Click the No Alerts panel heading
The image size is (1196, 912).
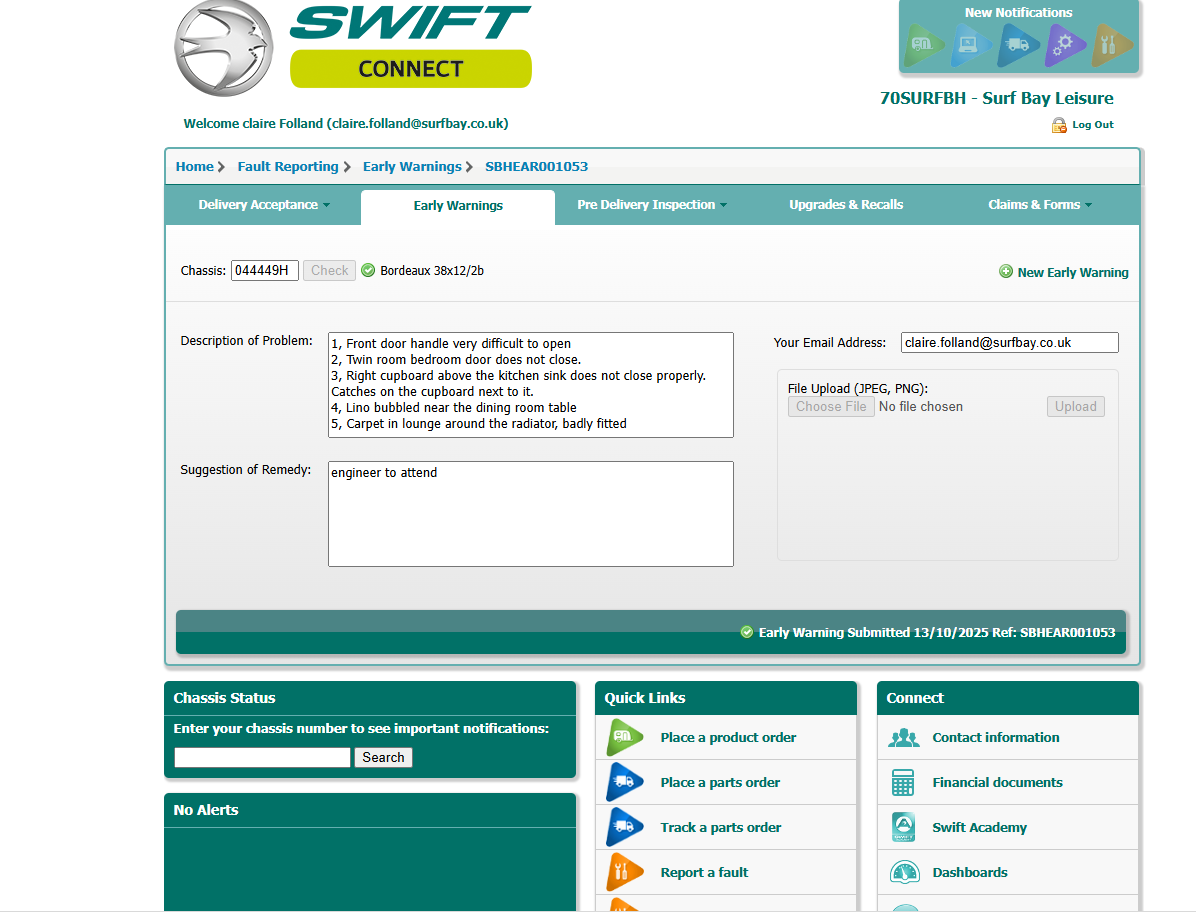(206, 810)
